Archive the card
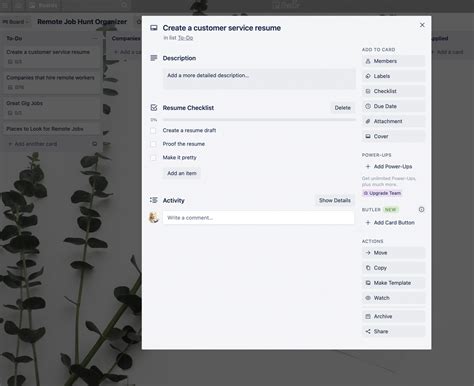 pyautogui.click(x=393, y=316)
